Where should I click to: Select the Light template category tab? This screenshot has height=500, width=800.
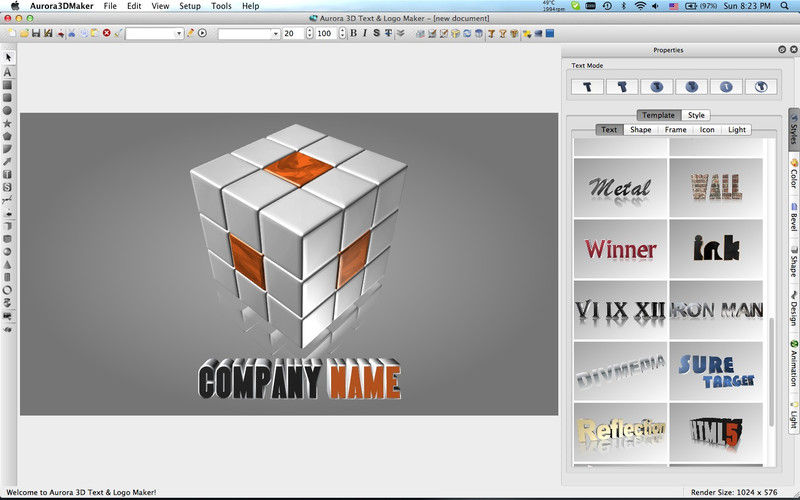point(737,130)
